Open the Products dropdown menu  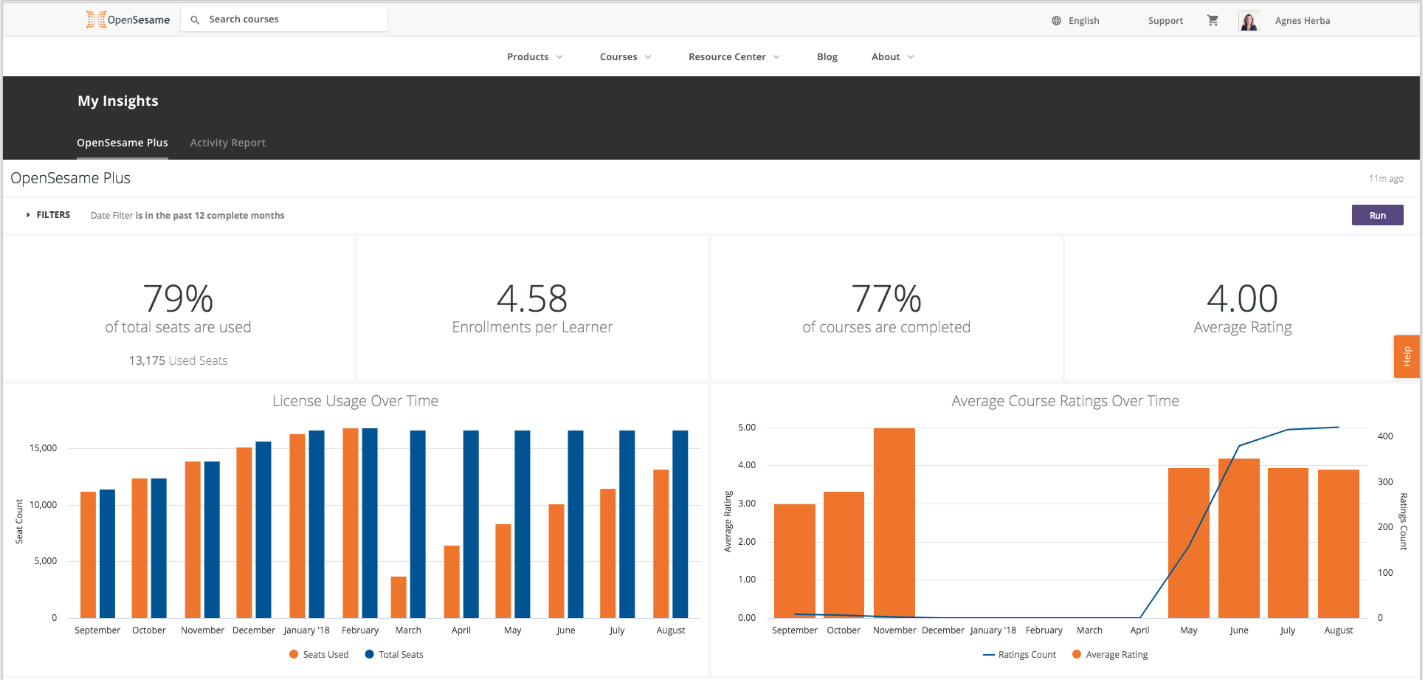[x=534, y=57]
